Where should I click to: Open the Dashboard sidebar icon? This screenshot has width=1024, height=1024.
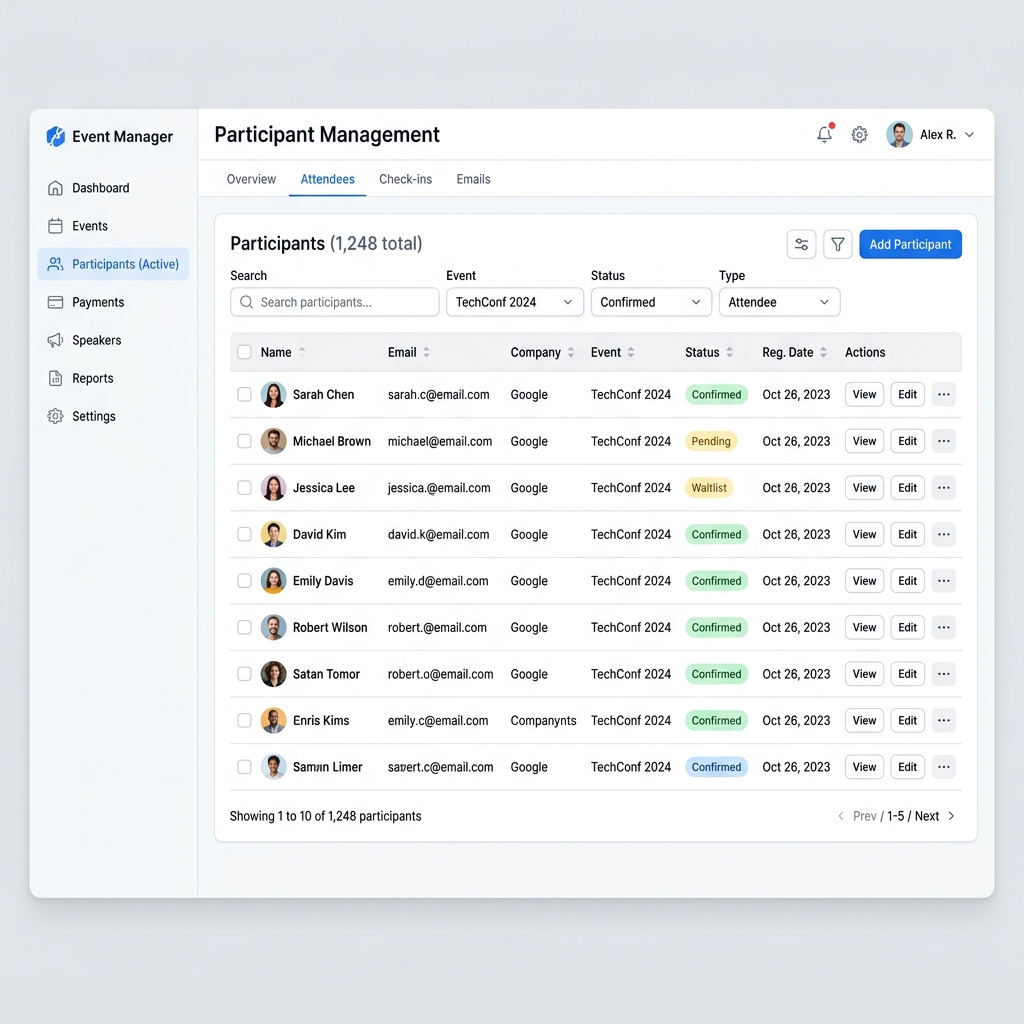coord(55,188)
